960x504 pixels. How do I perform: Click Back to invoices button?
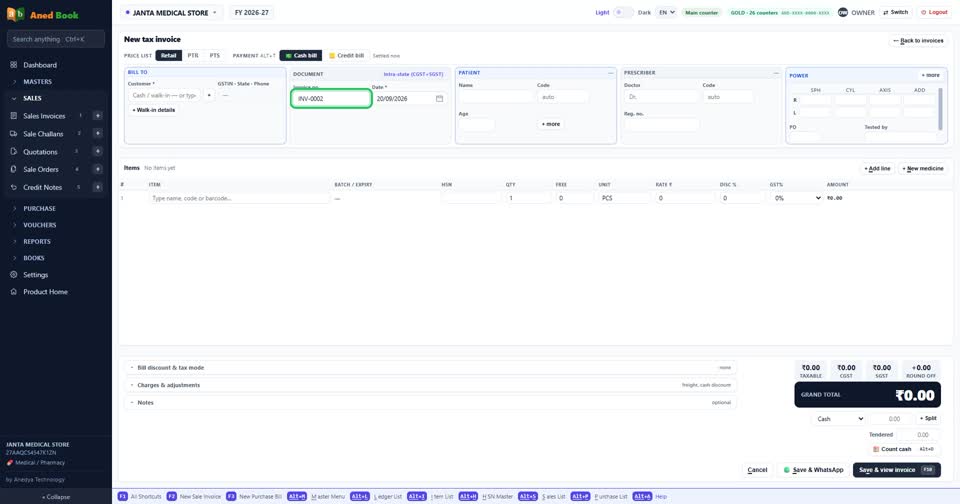918,40
